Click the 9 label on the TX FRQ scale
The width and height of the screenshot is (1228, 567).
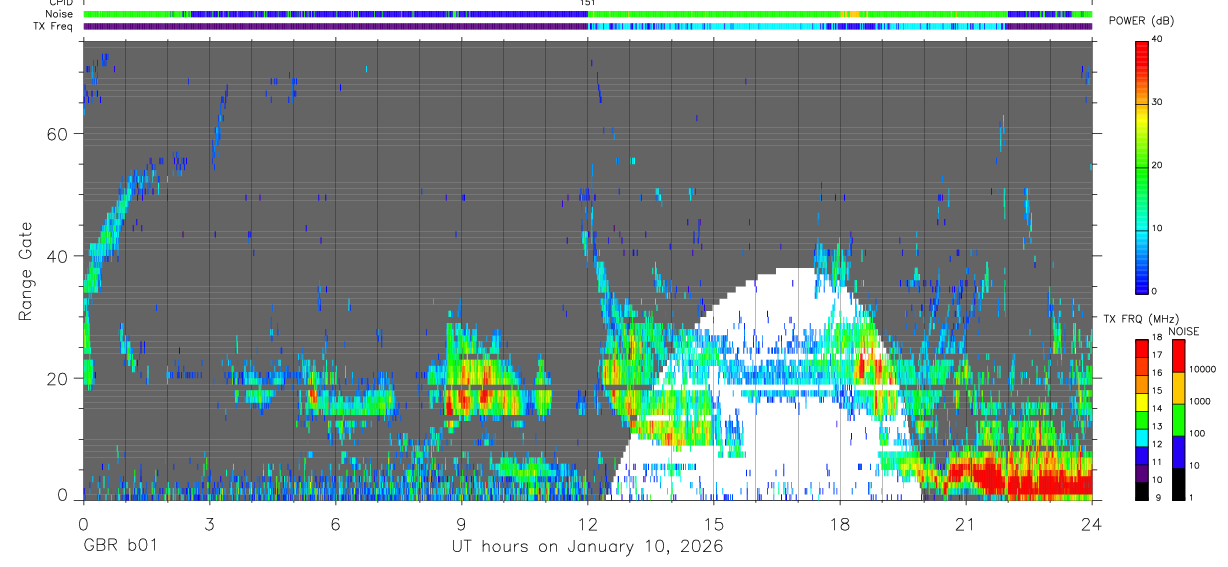[x=1159, y=499]
